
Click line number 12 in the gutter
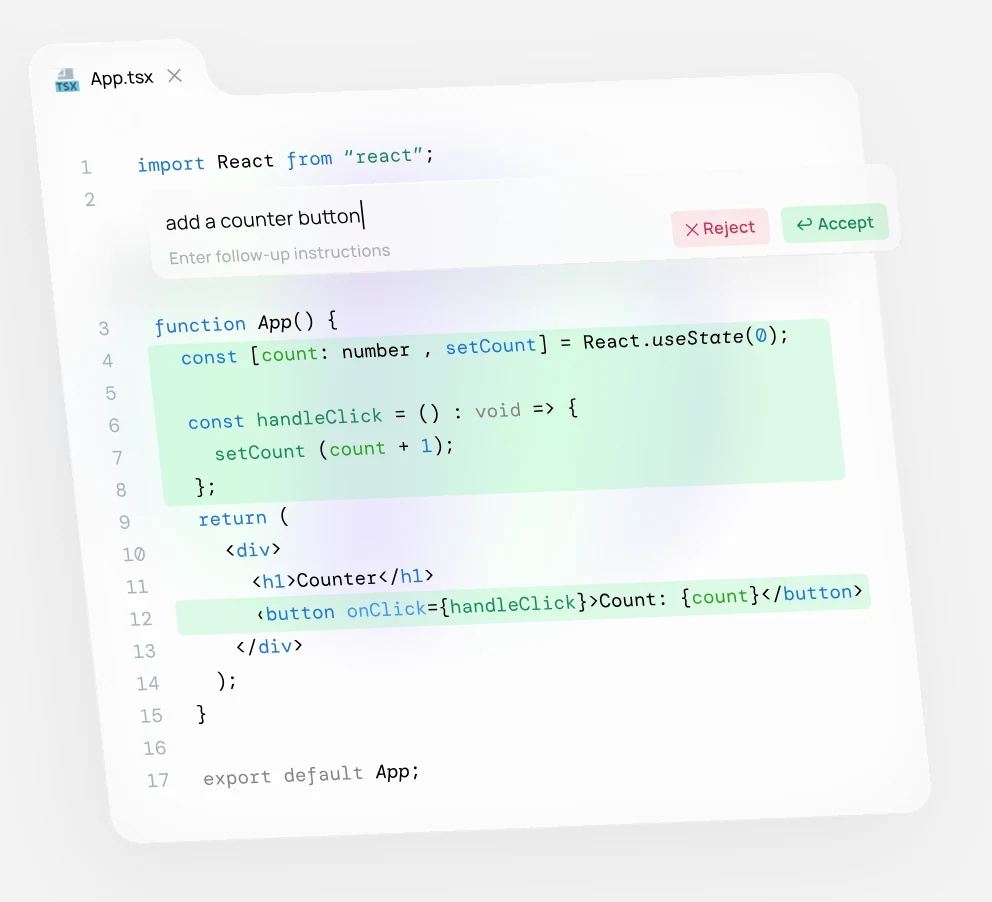click(x=140, y=619)
